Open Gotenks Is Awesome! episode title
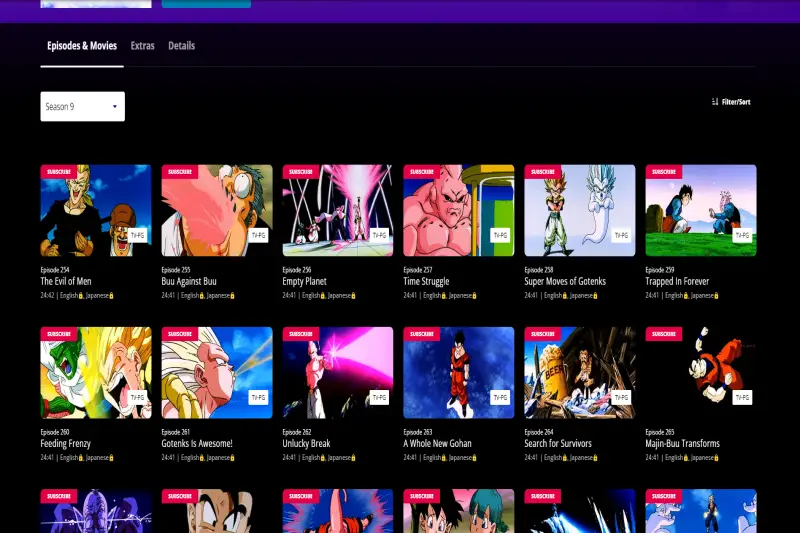Viewport: 800px width, 533px height. tap(197, 444)
